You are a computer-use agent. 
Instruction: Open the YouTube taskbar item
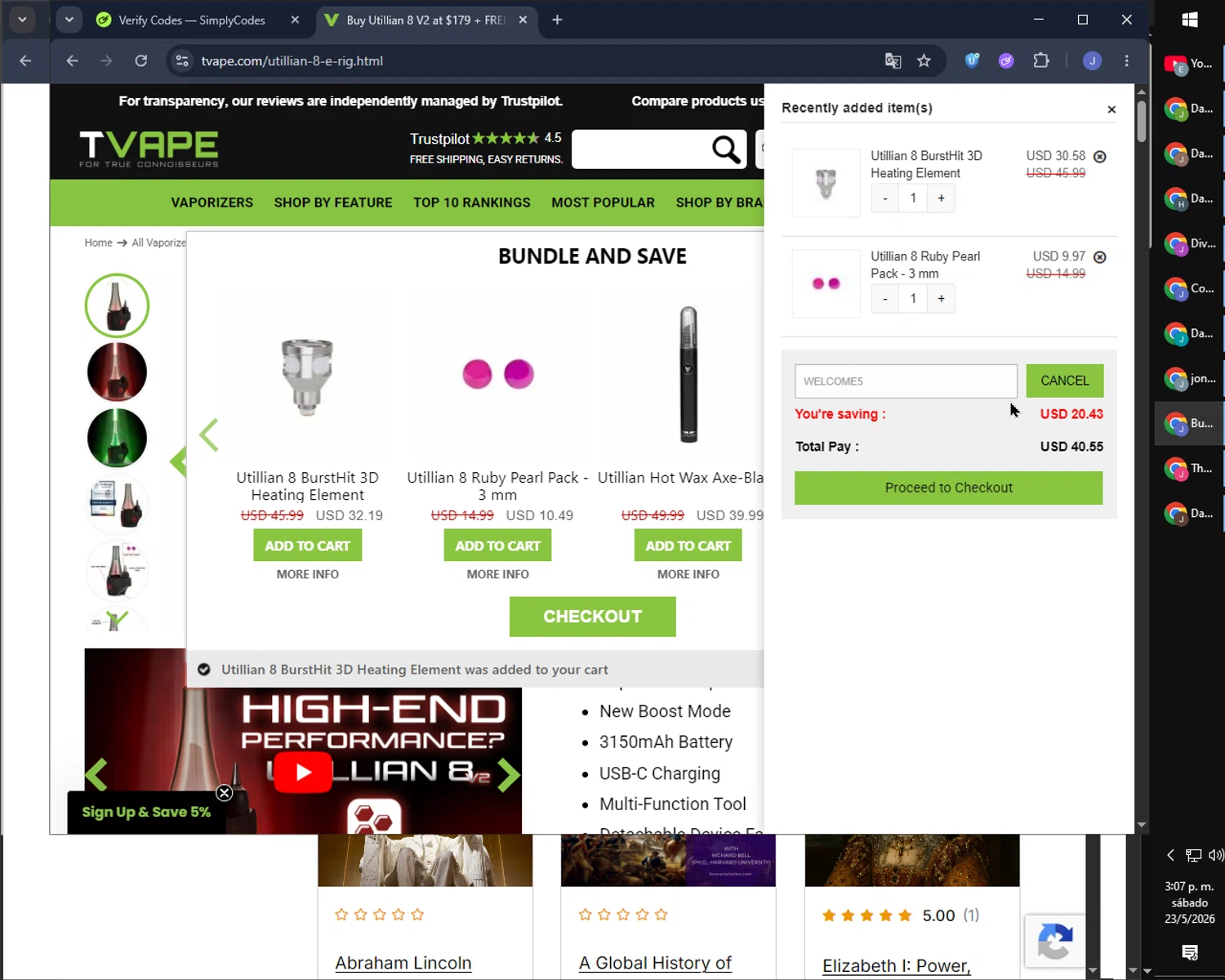1190,64
